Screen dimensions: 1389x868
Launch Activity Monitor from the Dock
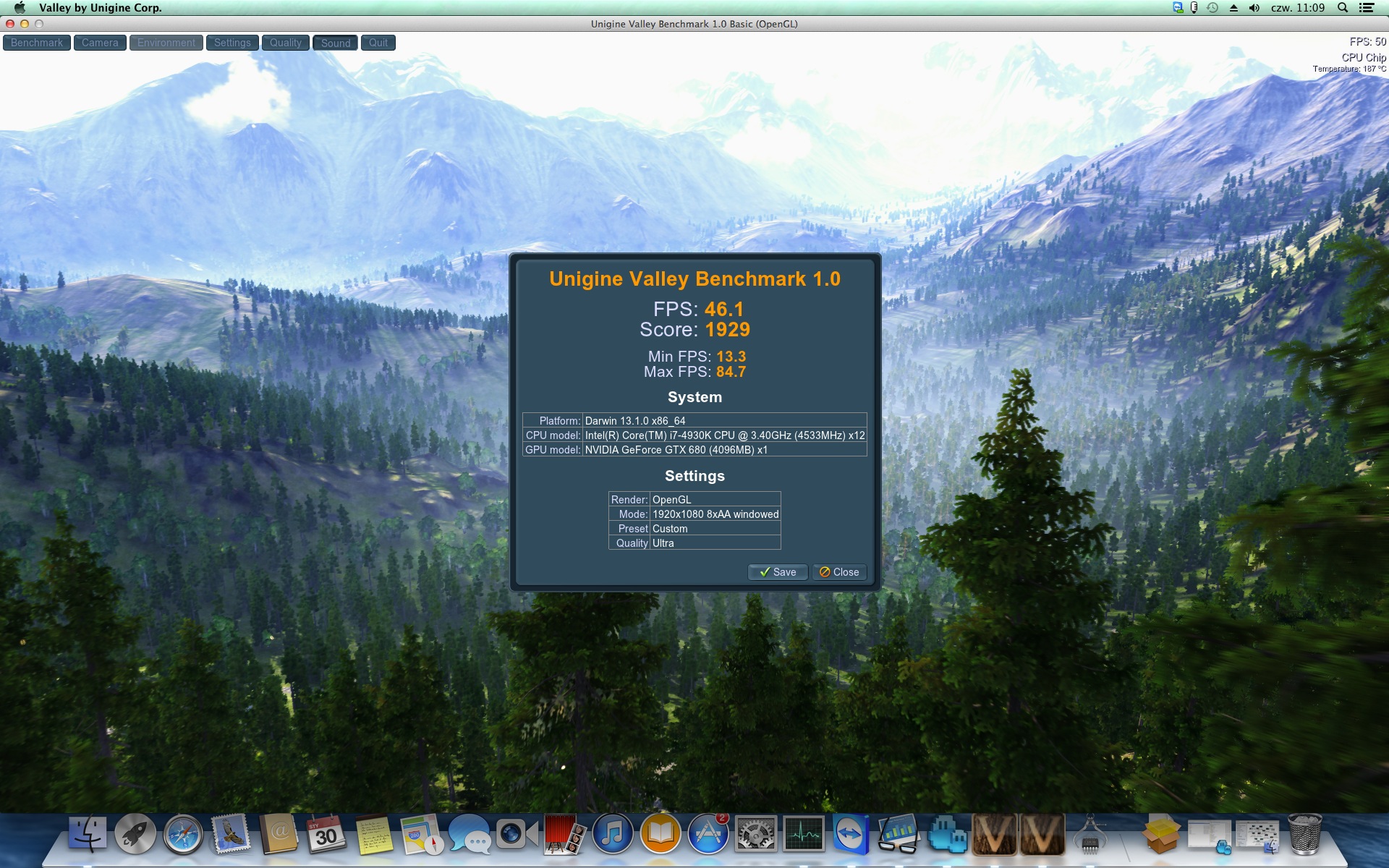(x=804, y=834)
